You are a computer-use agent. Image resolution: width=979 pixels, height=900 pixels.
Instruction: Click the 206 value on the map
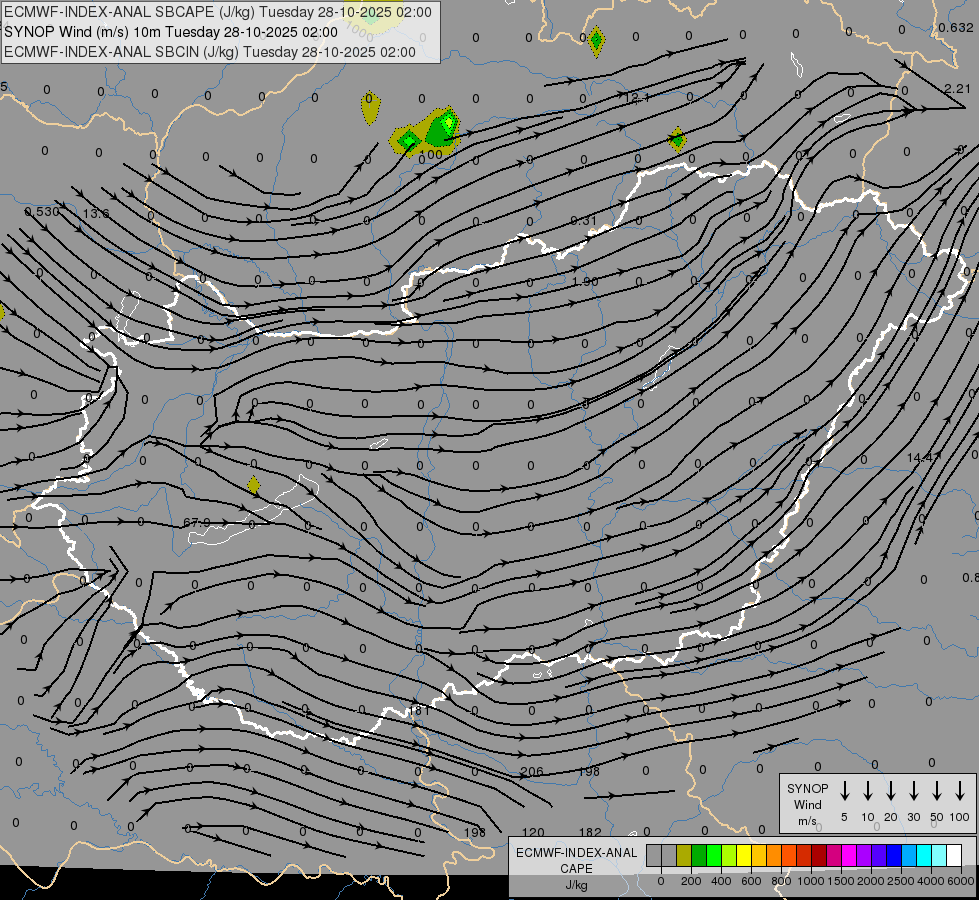click(532, 772)
